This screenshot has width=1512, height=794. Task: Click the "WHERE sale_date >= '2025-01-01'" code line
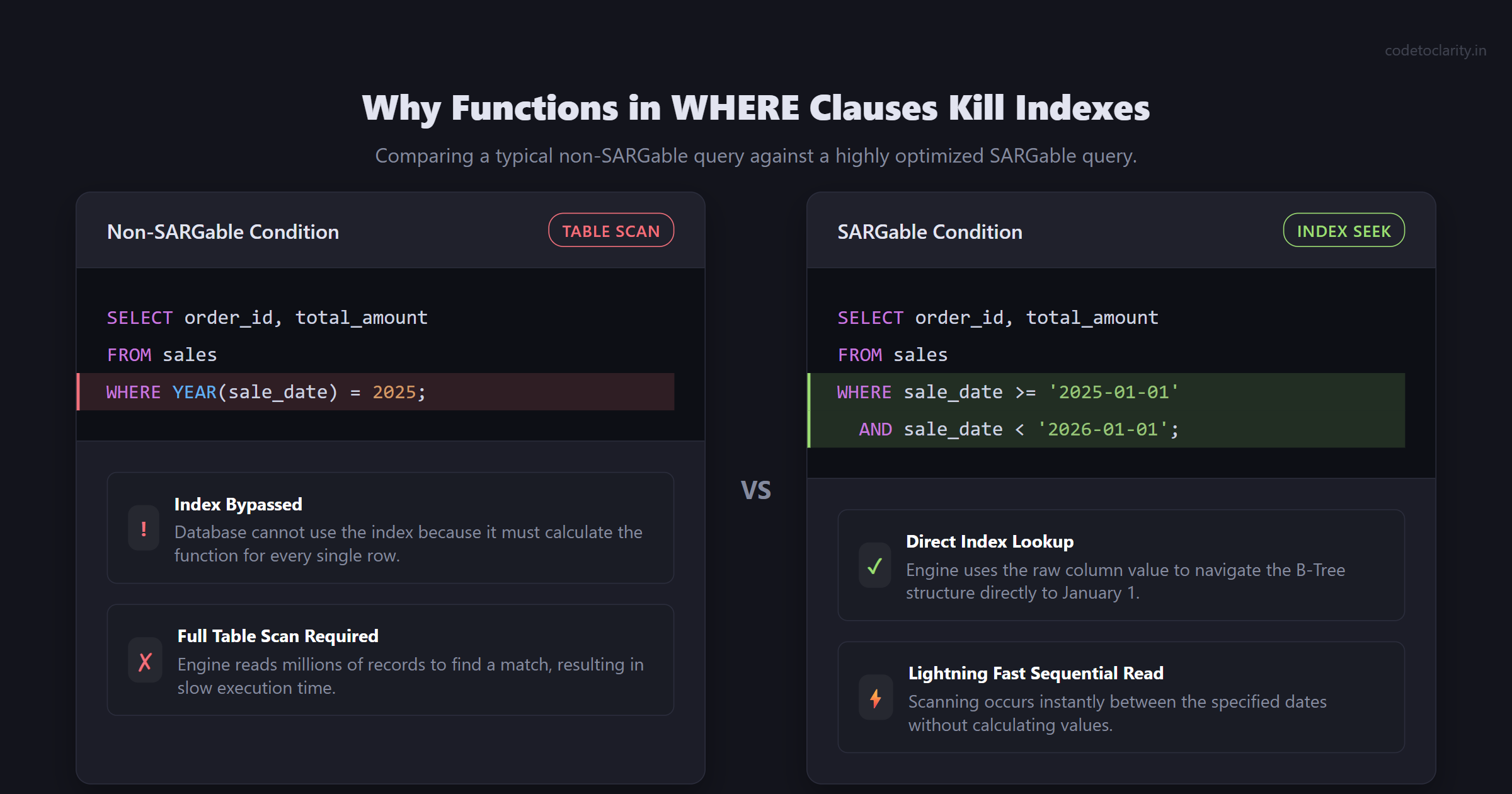[x=1106, y=392]
